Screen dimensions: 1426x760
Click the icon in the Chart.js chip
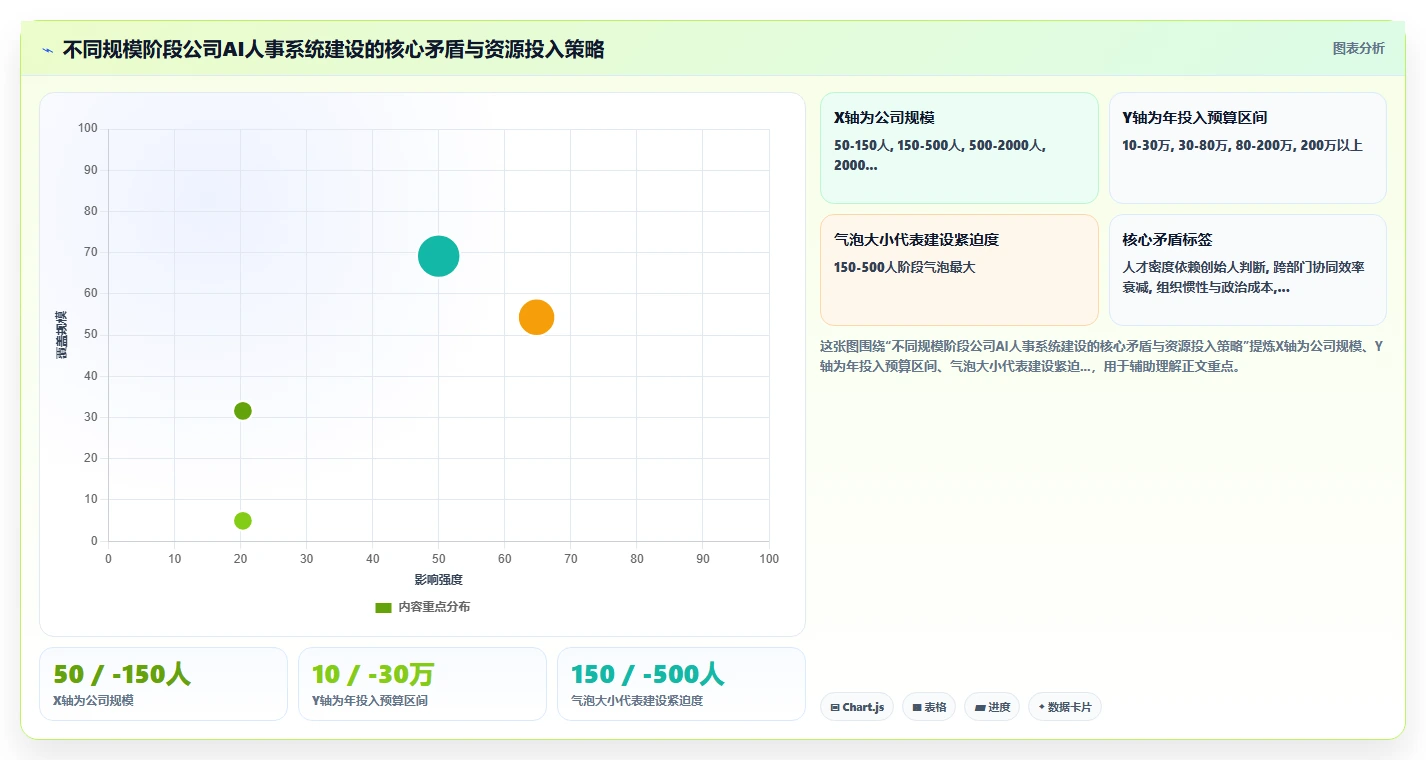click(x=835, y=707)
